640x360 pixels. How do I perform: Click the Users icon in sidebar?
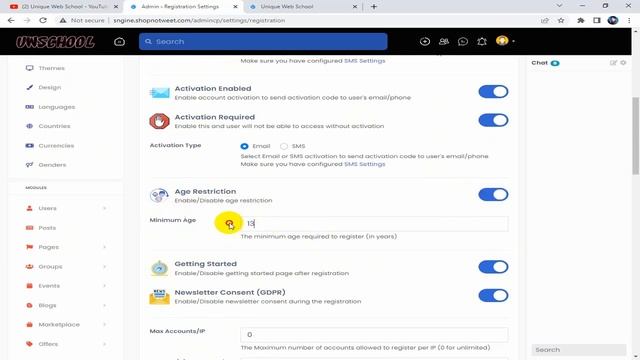point(29,208)
